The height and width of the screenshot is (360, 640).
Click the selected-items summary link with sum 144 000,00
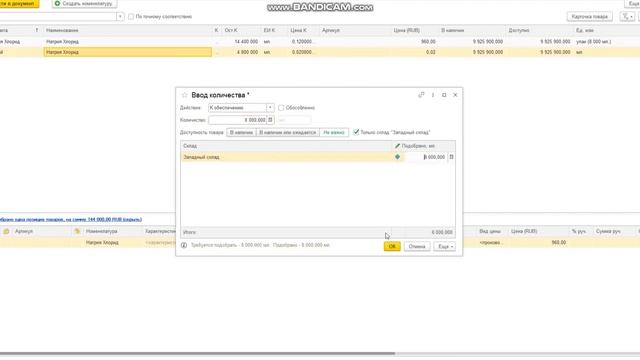tap(71, 220)
